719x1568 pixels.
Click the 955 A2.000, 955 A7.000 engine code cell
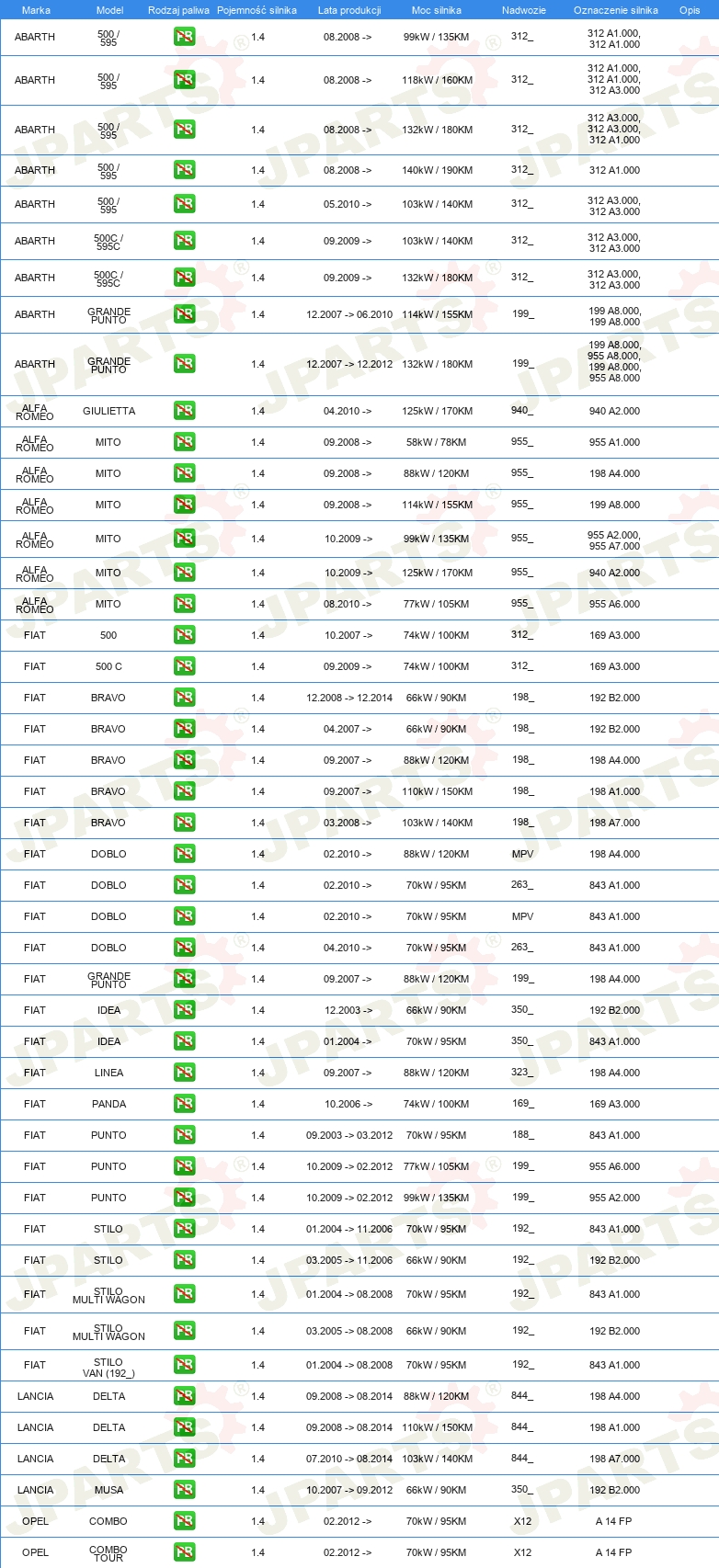click(614, 540)
